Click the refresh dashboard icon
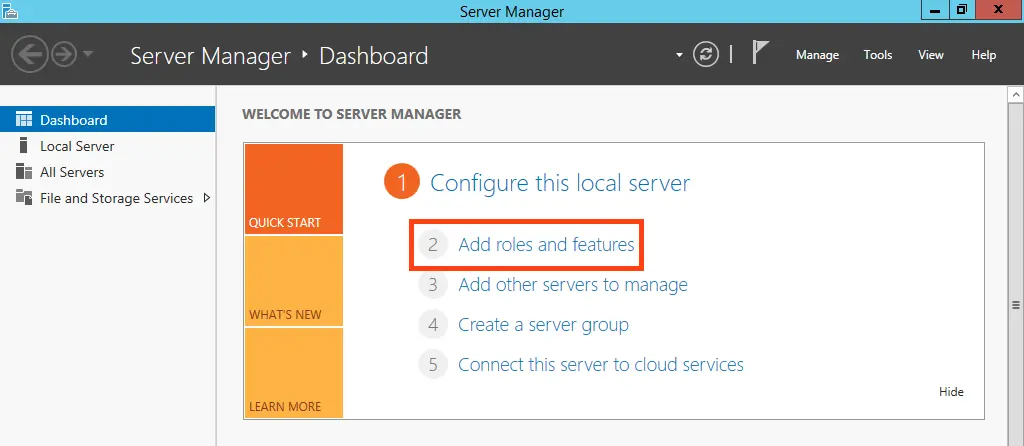This screenshot has width=1024, height=446. pyautogui.click(x=706, y=55)
